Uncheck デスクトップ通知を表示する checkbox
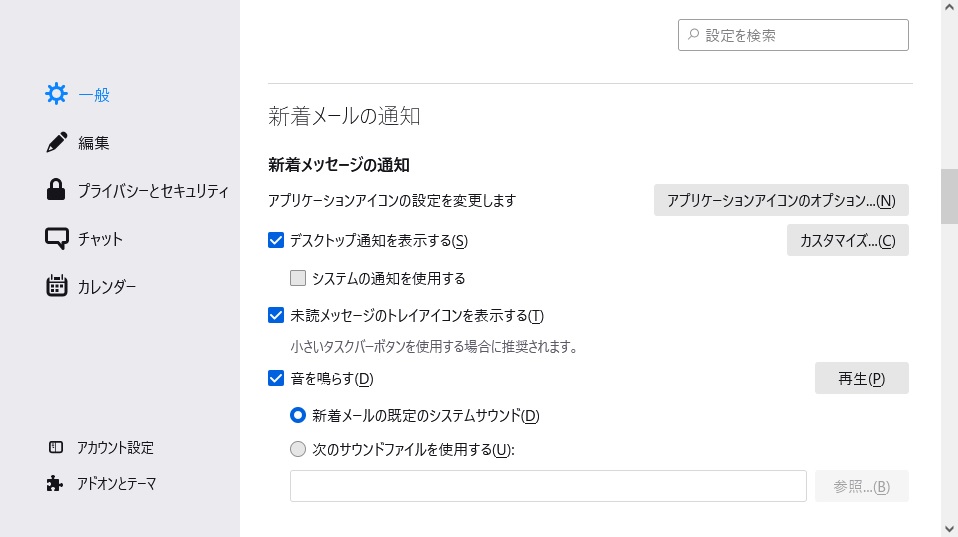958x537 pixels. click(x=277, y=240)
